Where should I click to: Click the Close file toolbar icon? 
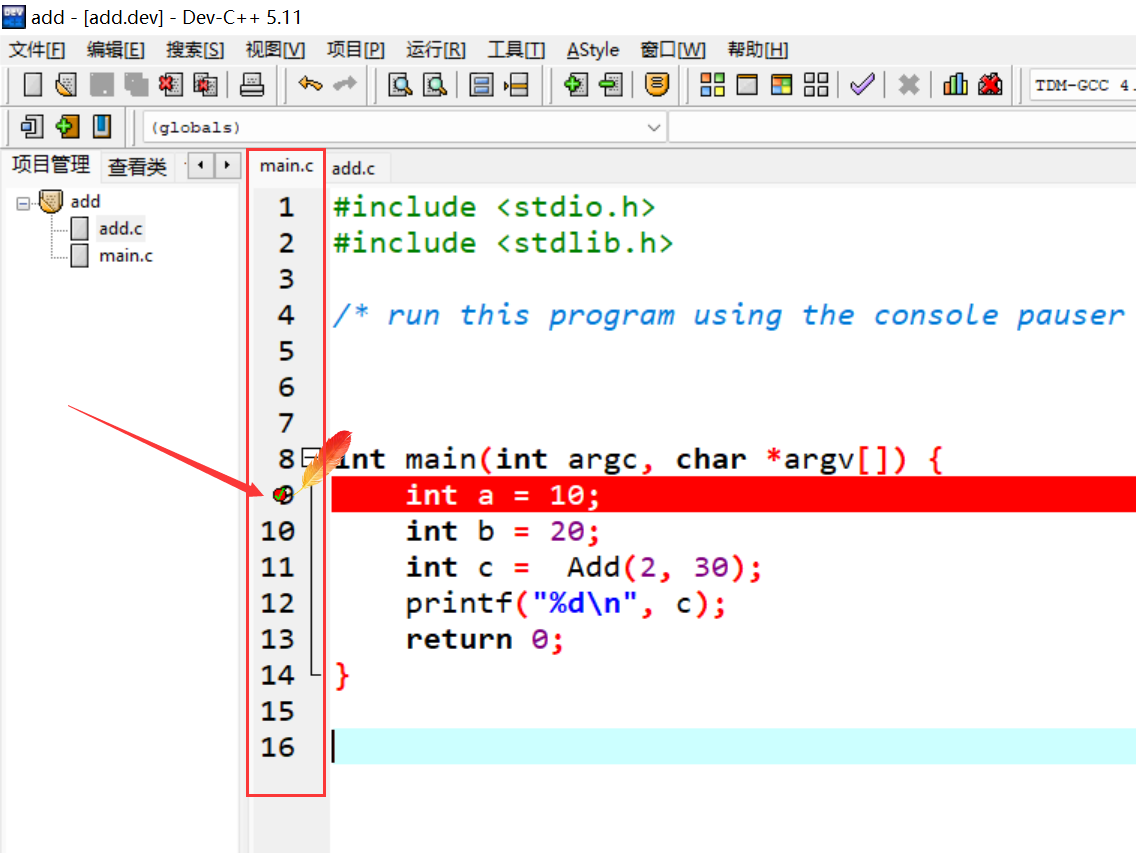[170, 85]
